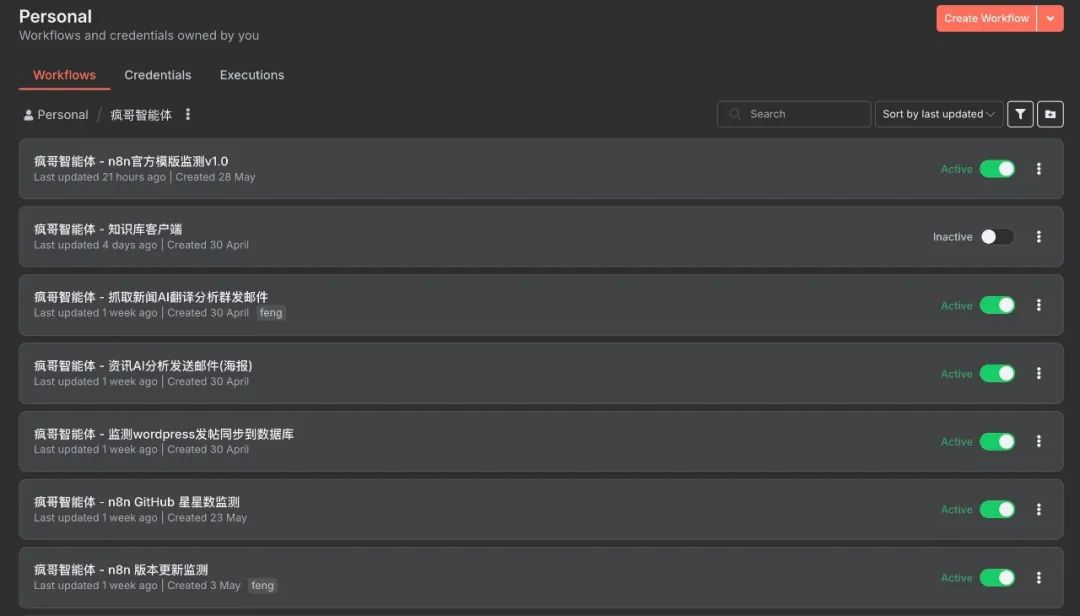Click 'Created 28 May' text
Image resolution: width=1080 pixels, height=616 pixels.
(216, 177)
